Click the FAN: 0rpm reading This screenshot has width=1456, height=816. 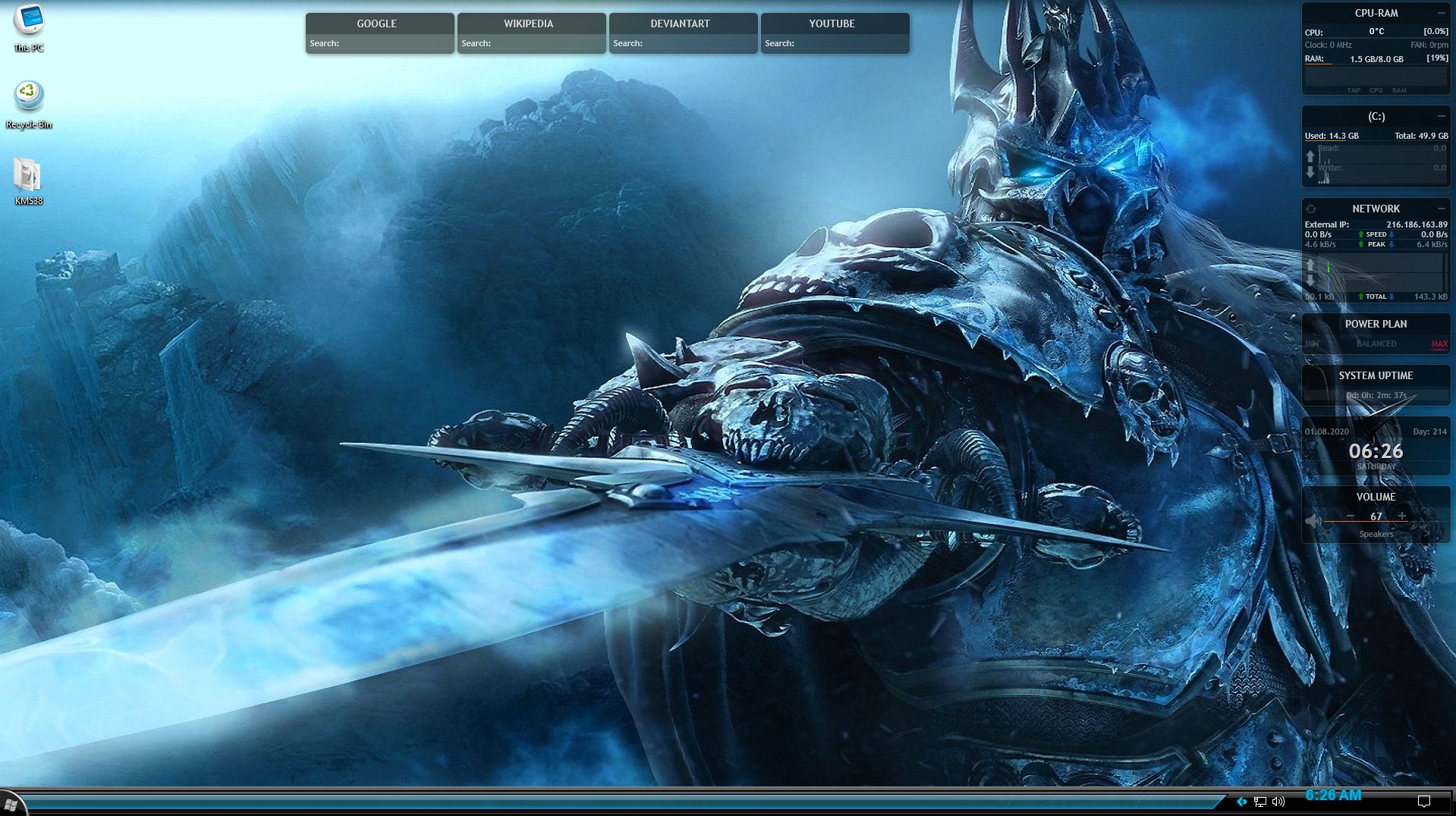click(x=1429, y=45)
